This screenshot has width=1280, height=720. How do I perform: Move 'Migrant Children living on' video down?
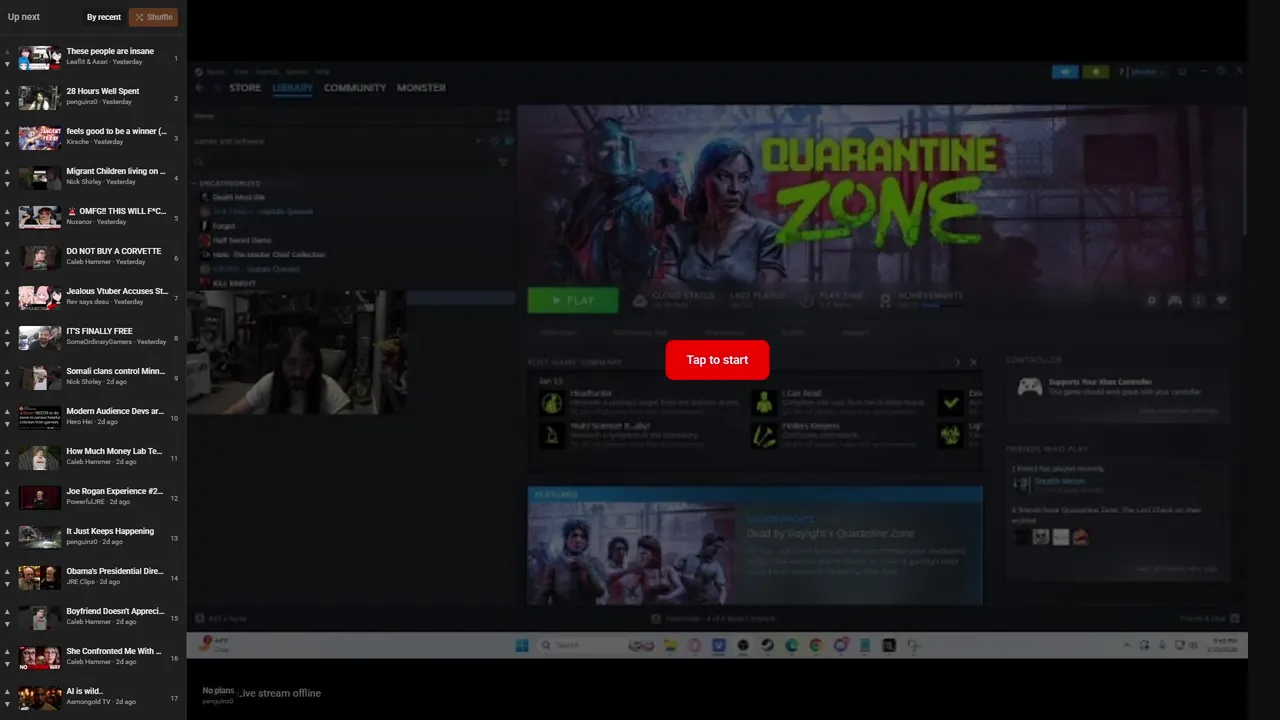coord(7,183)
